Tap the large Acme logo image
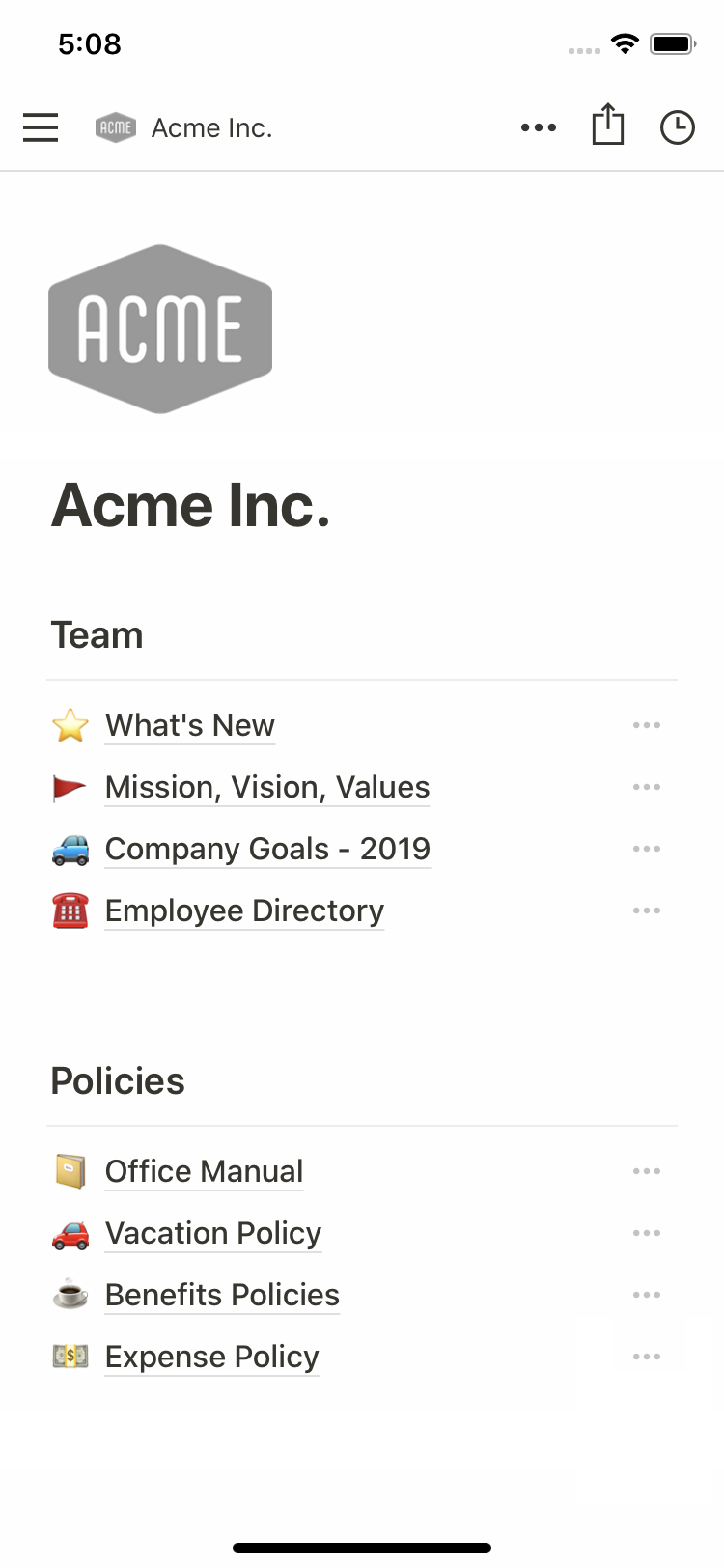This screenshot has height=1568, width=724. (160, 329)
